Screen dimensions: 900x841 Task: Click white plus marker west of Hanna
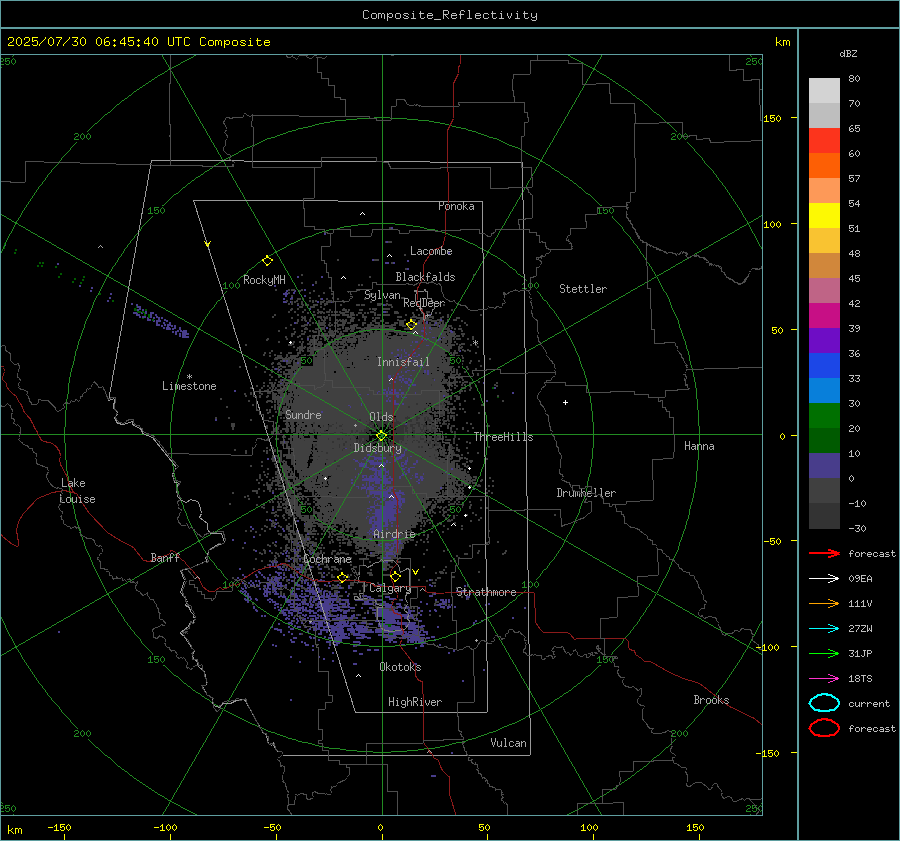point(565,402)
